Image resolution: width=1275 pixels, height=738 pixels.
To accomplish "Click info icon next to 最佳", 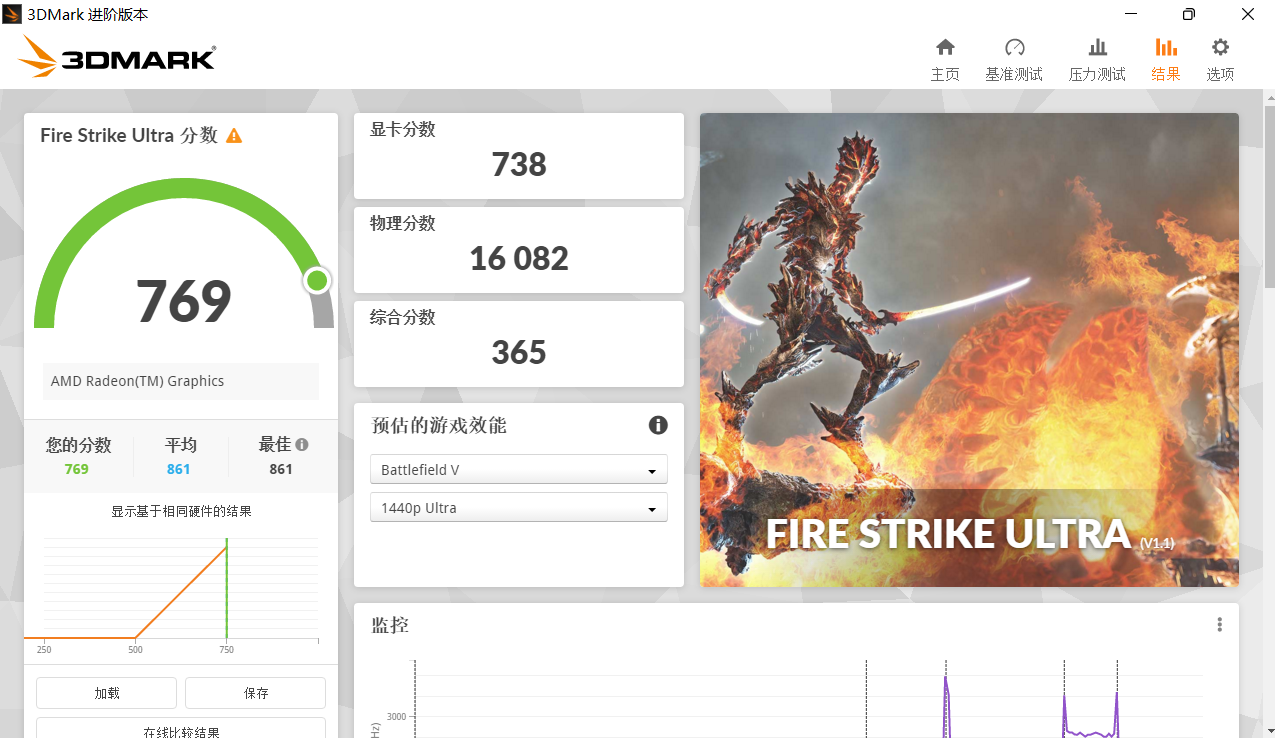I will pos(302,445).
